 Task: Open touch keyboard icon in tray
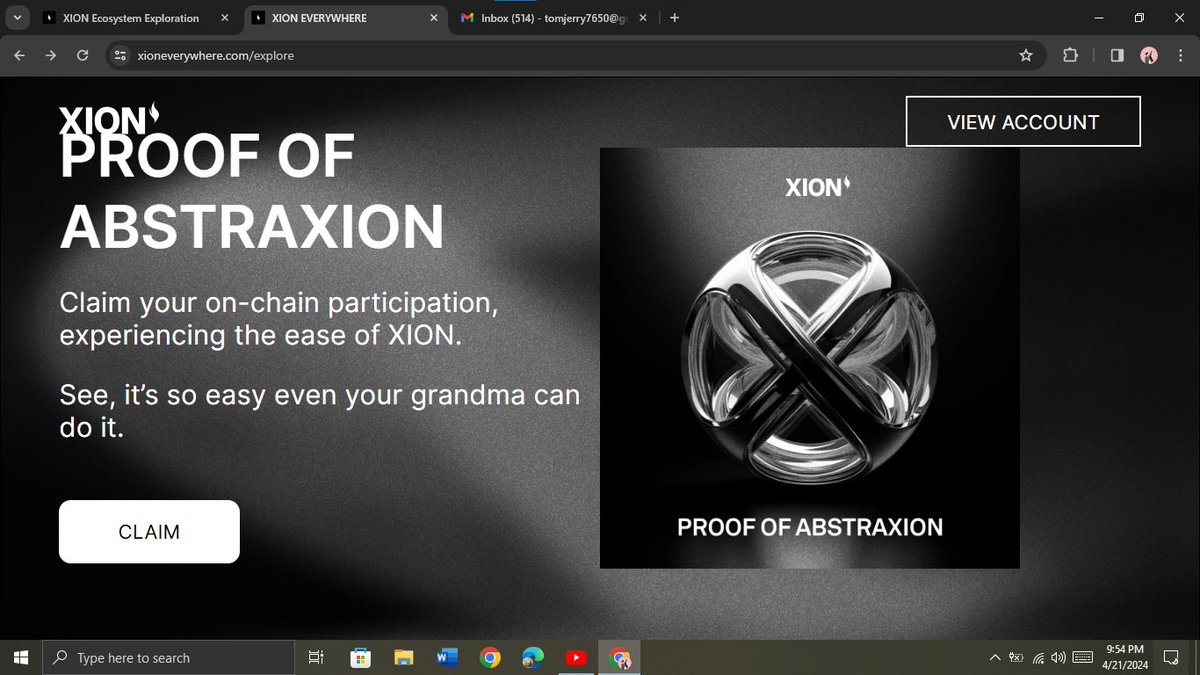pyautogui.click(x=1082, y=657)
